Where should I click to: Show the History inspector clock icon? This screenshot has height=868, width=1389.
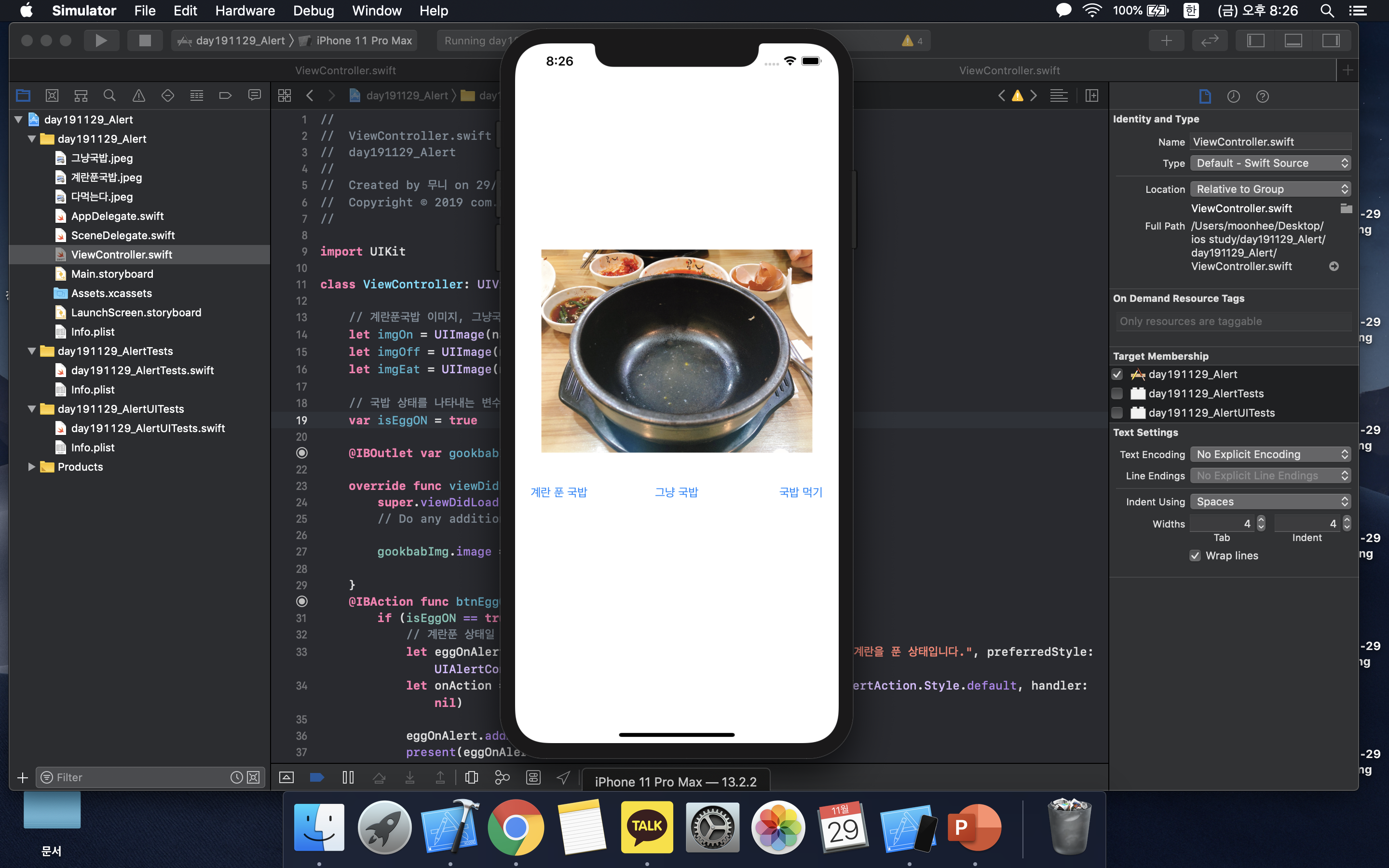click(1233, 96)
